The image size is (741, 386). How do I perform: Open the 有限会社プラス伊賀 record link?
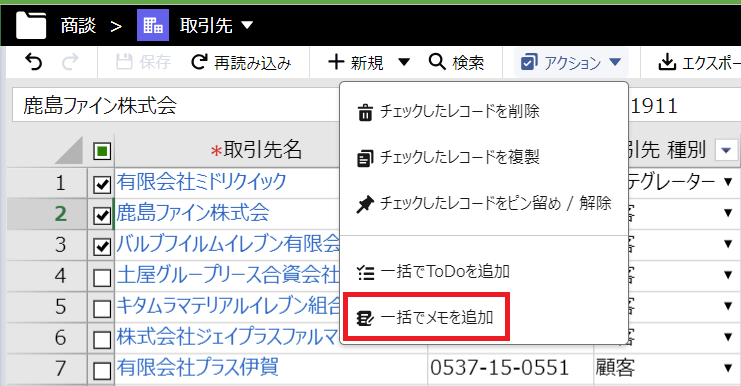[x=198, y=368]
